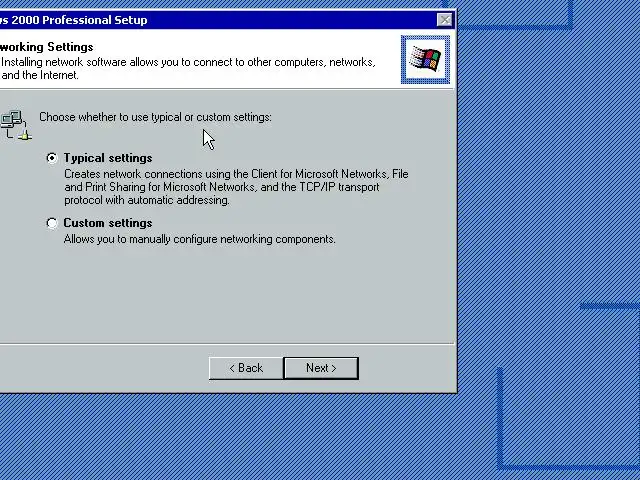
Task: Click the network computers icon
Action: tap(16, 125)
